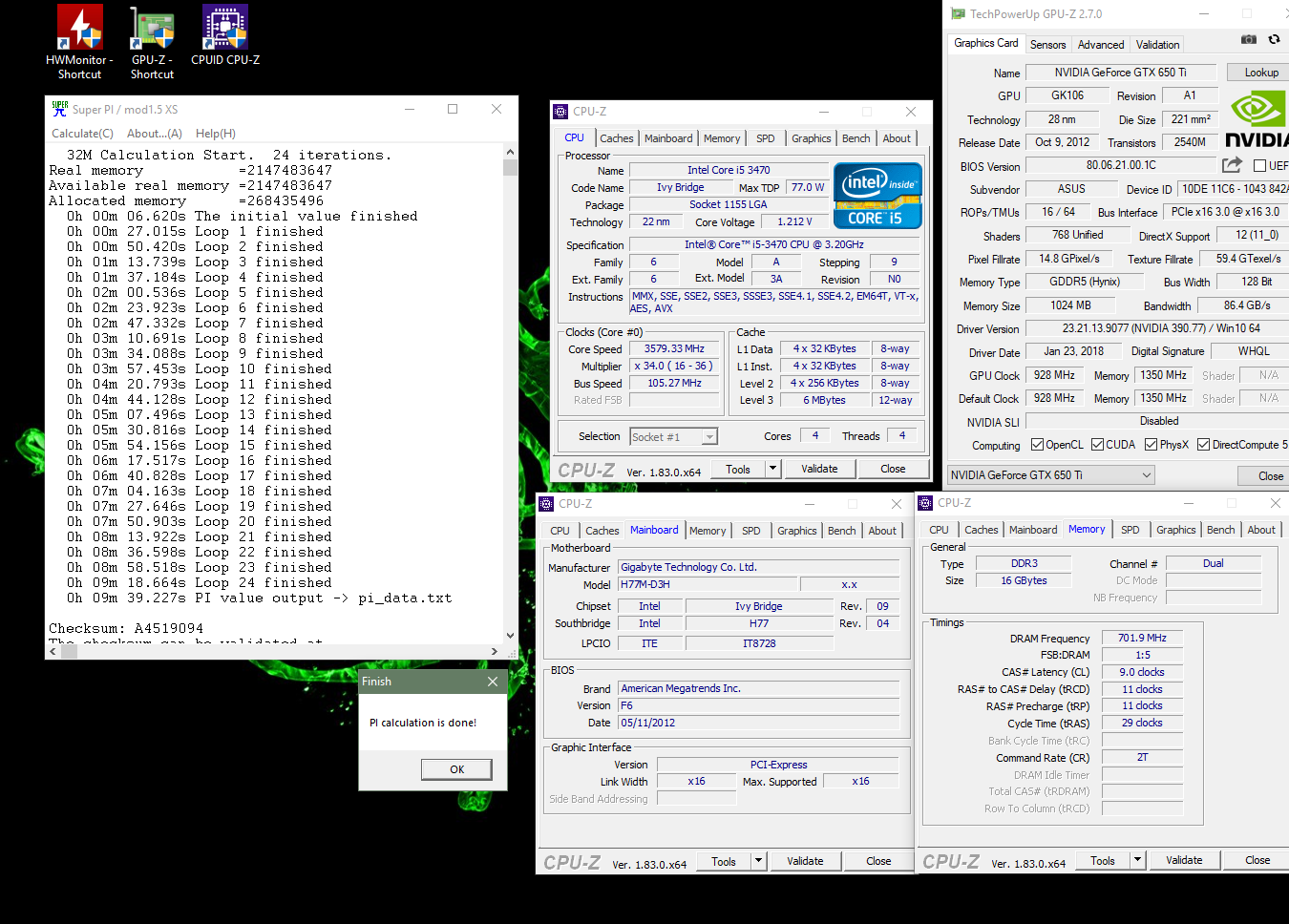Open the Help menu in Super PI

pos(216,134)
